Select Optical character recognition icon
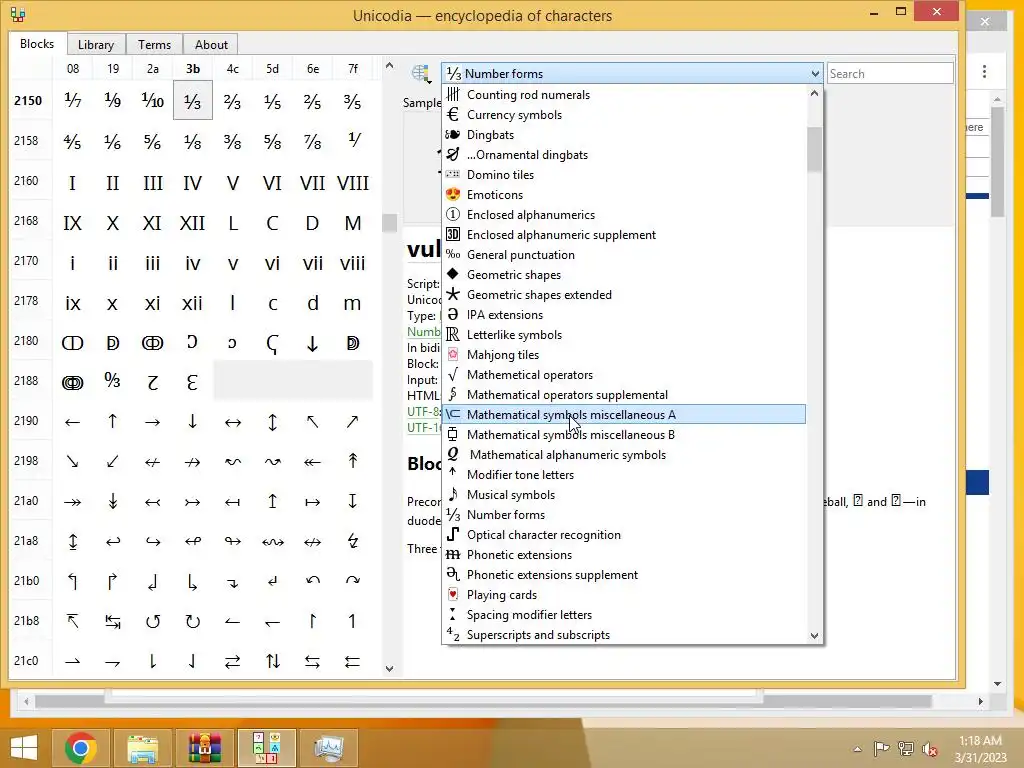The width and height of the screenshot is (1024, 768). (x=453, y=534)
